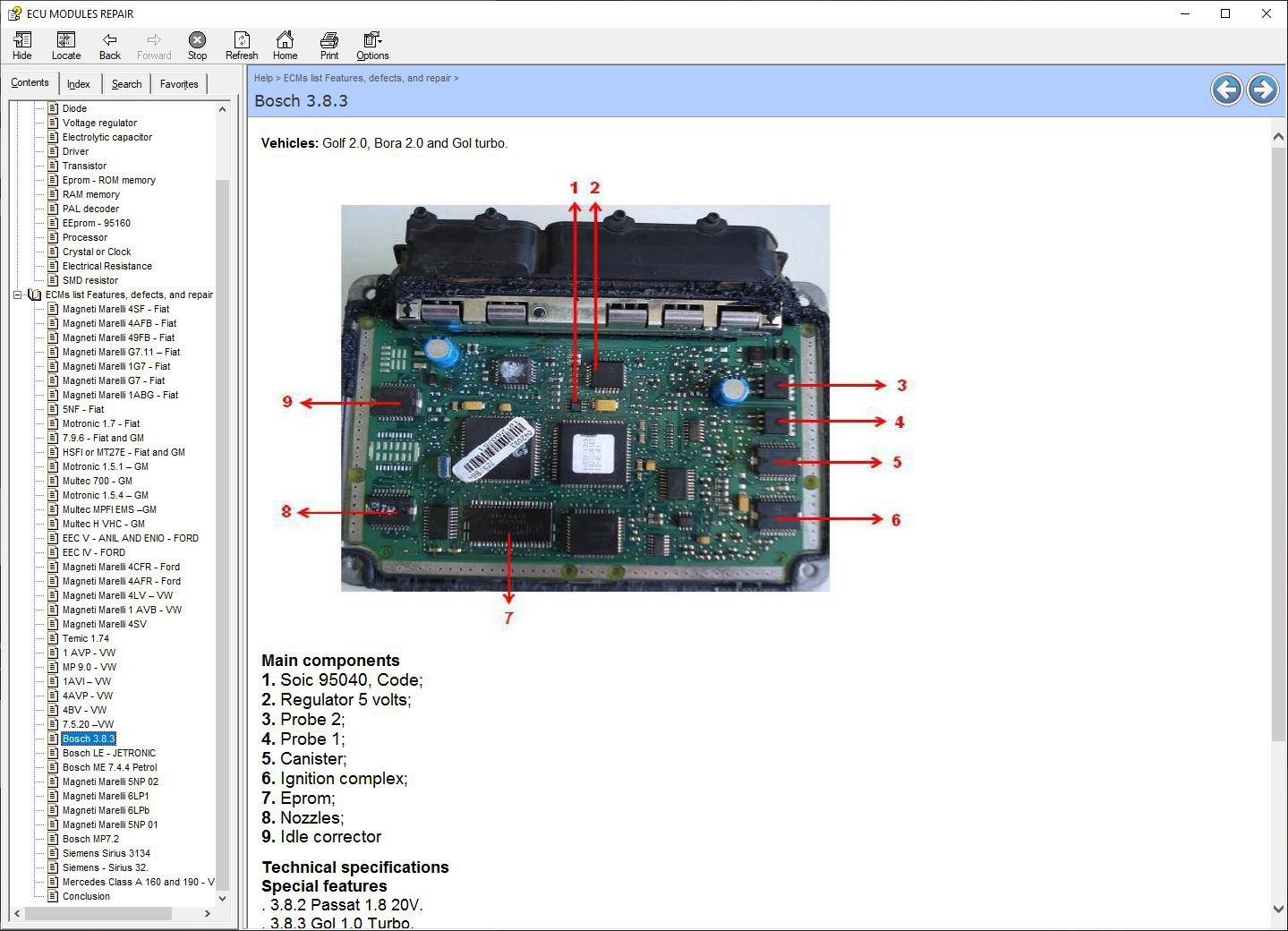Select Magneti Marelli 4SF - Fiat
This screenshot has width=1288, height=931.
[115, 309]
